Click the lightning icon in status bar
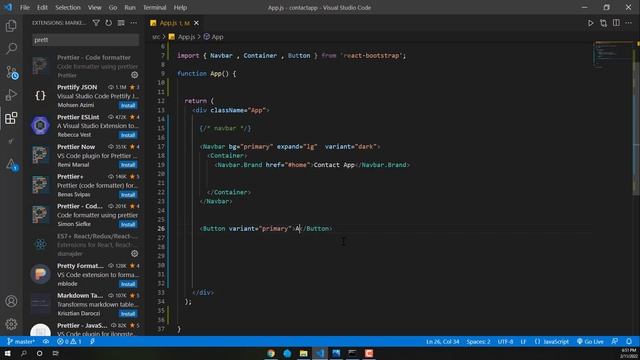This screenshot has width=640, height=360. click(93, 342)
